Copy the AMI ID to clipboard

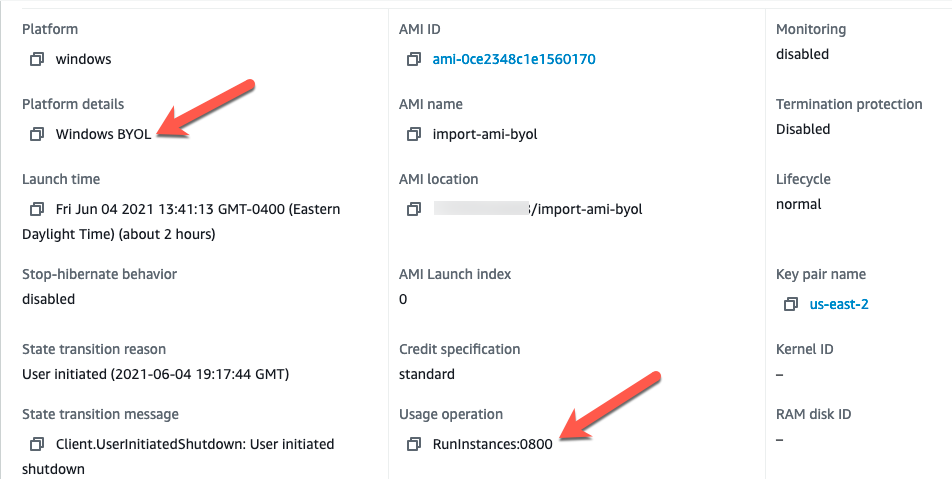413,59
